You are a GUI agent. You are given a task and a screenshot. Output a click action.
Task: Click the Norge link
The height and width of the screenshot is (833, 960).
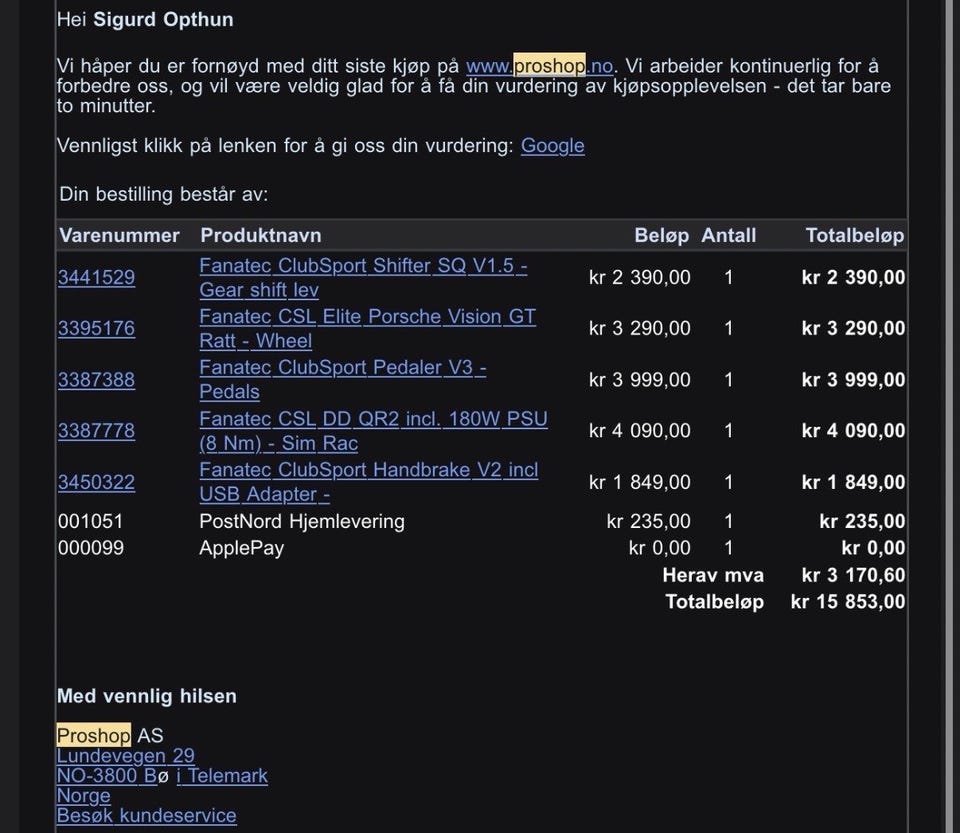(83, 795)
